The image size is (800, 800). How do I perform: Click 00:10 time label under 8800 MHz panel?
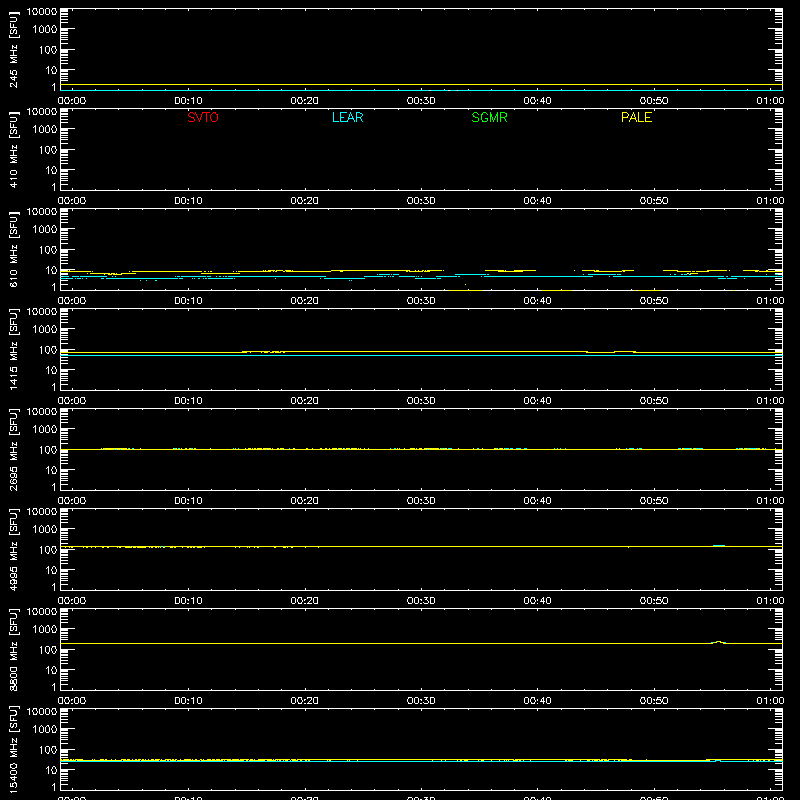188,701
